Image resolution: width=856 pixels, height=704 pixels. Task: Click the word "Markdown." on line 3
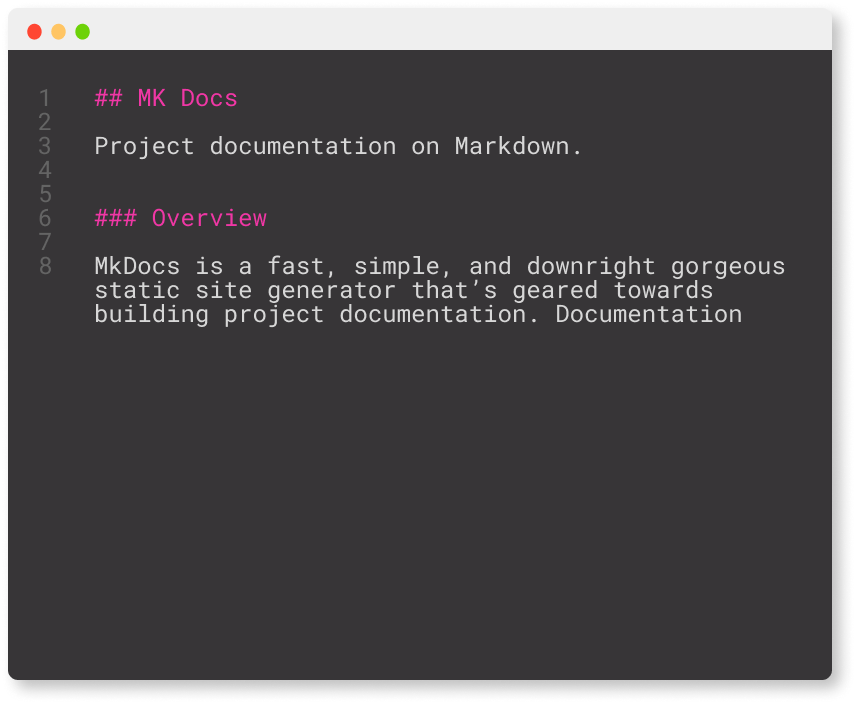(x=518, y=146)
